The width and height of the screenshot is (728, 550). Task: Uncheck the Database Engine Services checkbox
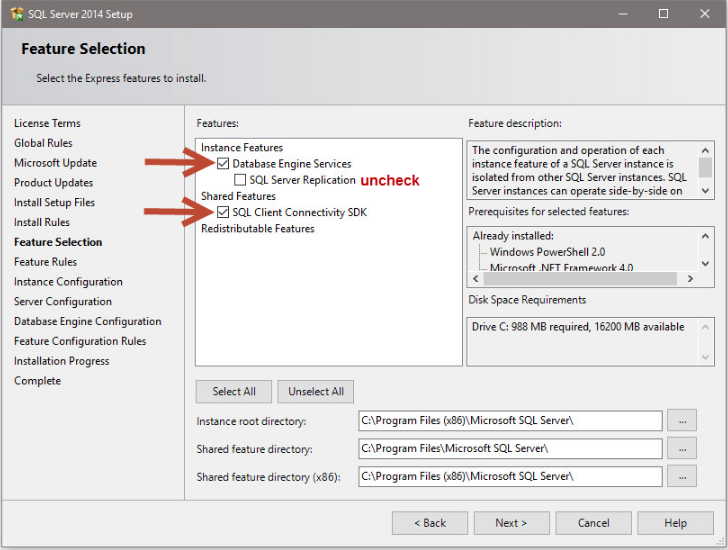(x=223, y=164)
